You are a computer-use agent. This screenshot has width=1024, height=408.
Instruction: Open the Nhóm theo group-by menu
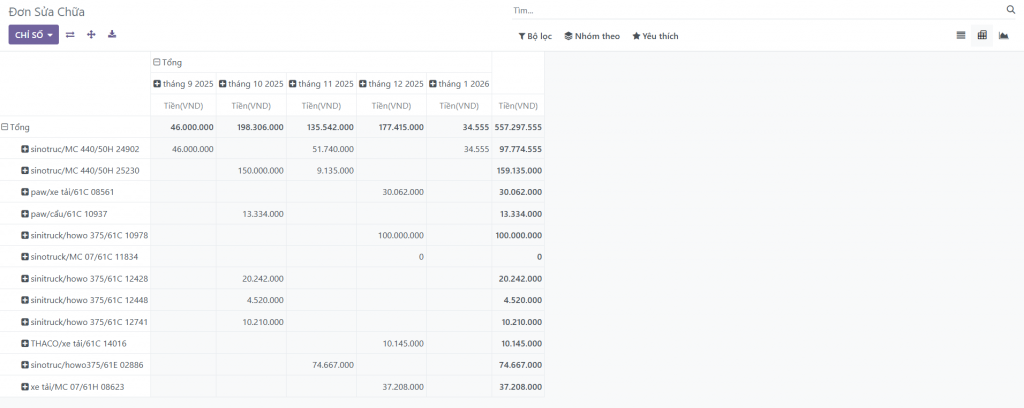(592, 36)
